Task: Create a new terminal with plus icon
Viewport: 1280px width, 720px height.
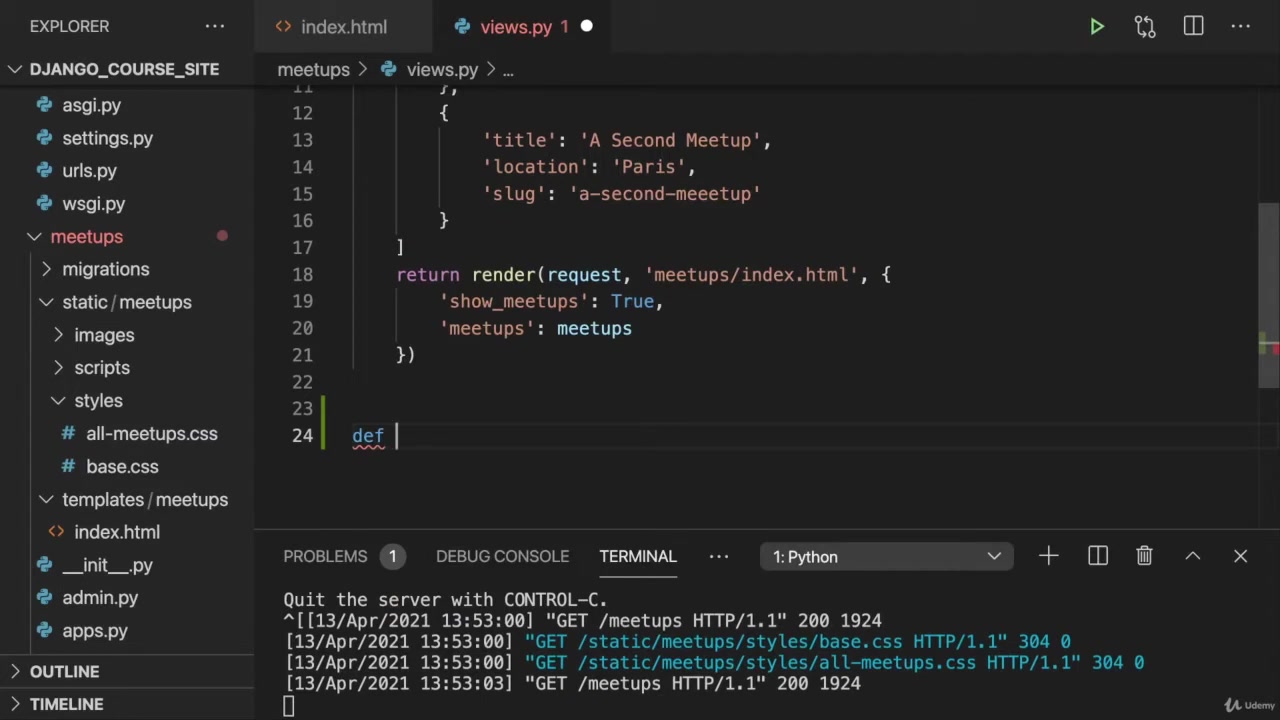Action: [1048, 556]
